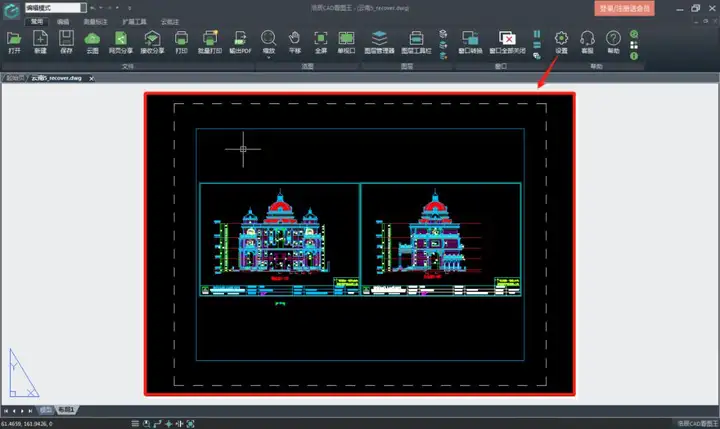Click the 帮助 help question-mark icon

[x=613, y=39]
